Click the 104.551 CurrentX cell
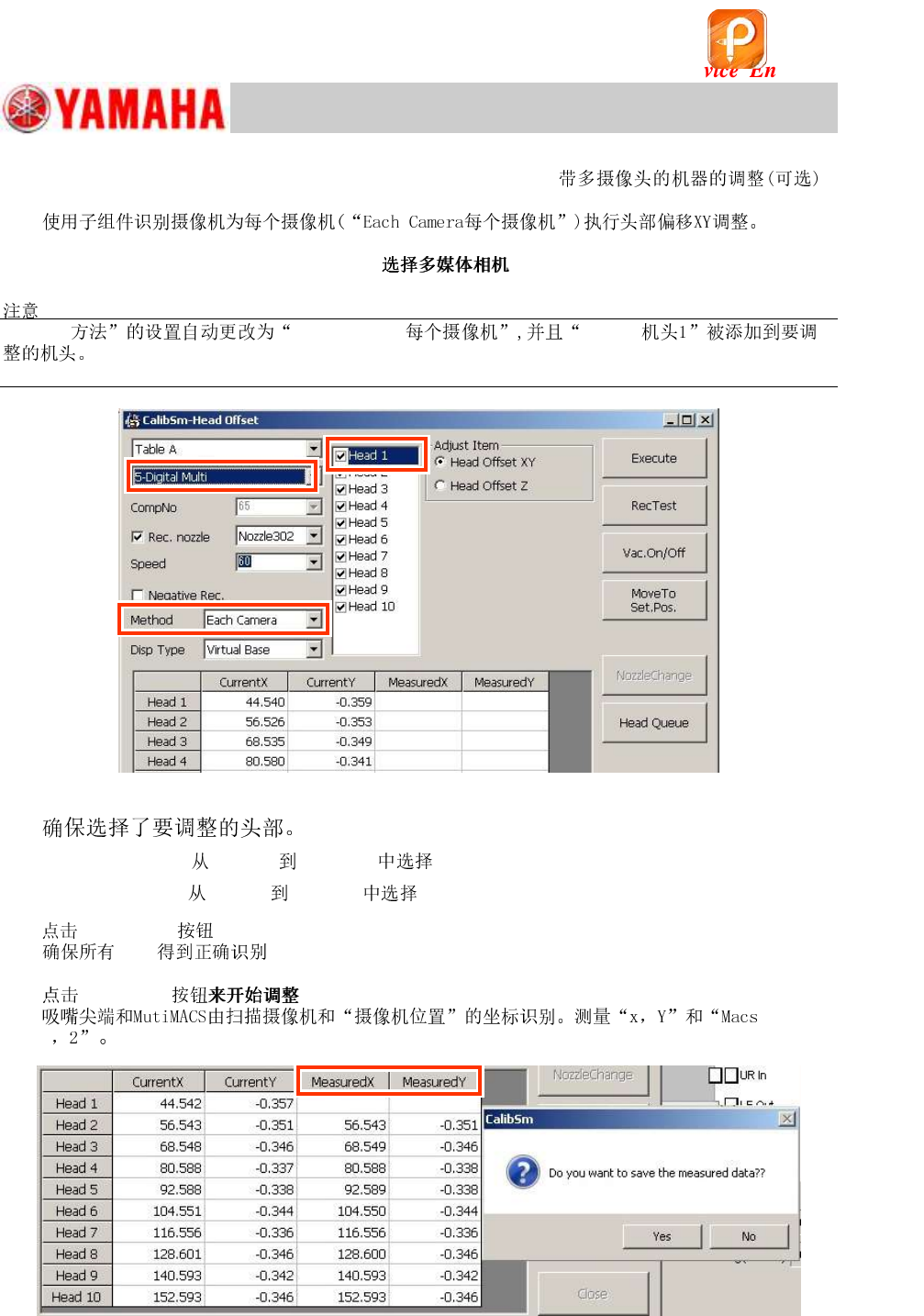This screenshot has height=1316, width=924. [158, 1211]
